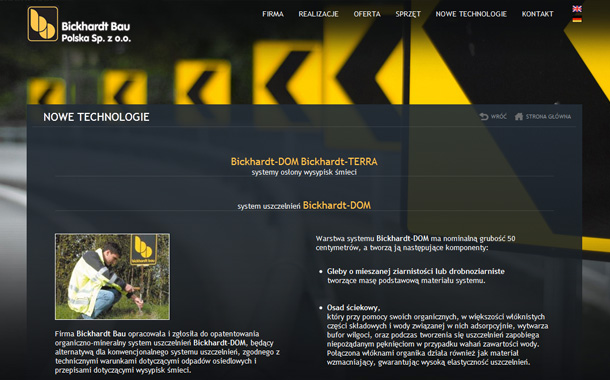Click the Osad ściekowy bullet heading
610x380 pixels.
(x=353, y=308)
